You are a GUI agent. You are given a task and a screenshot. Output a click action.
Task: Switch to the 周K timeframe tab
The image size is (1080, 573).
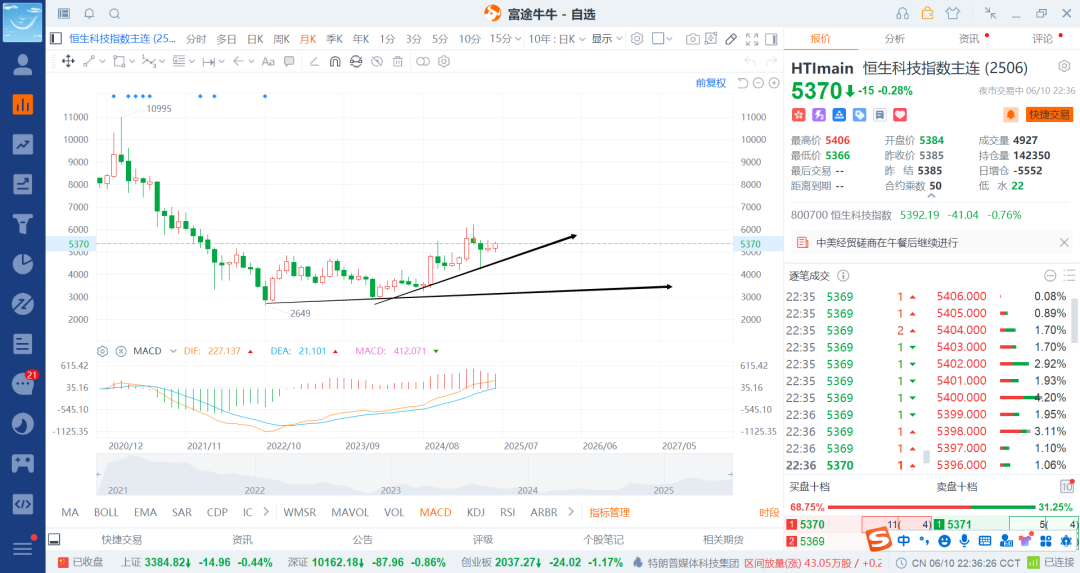tap(282, 39)
